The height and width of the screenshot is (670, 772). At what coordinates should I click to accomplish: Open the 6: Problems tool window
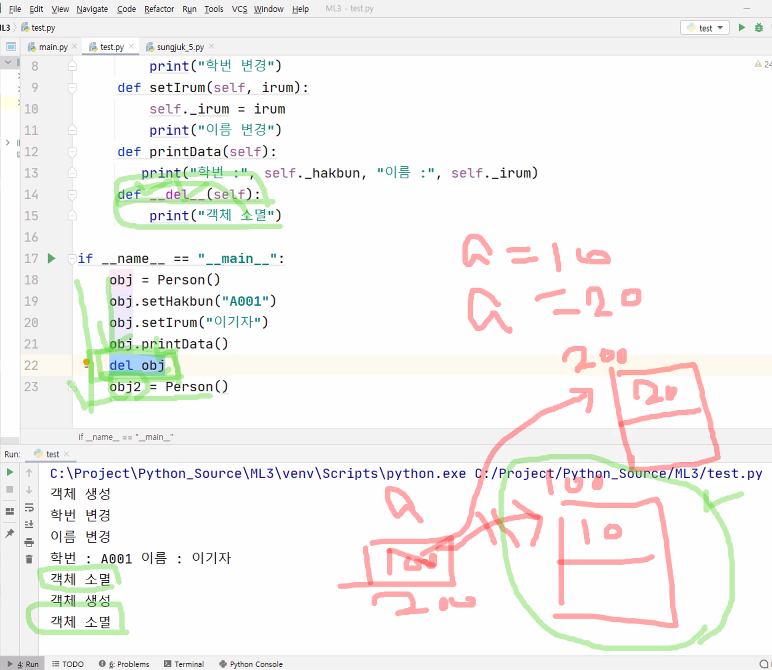click(124, 664)
